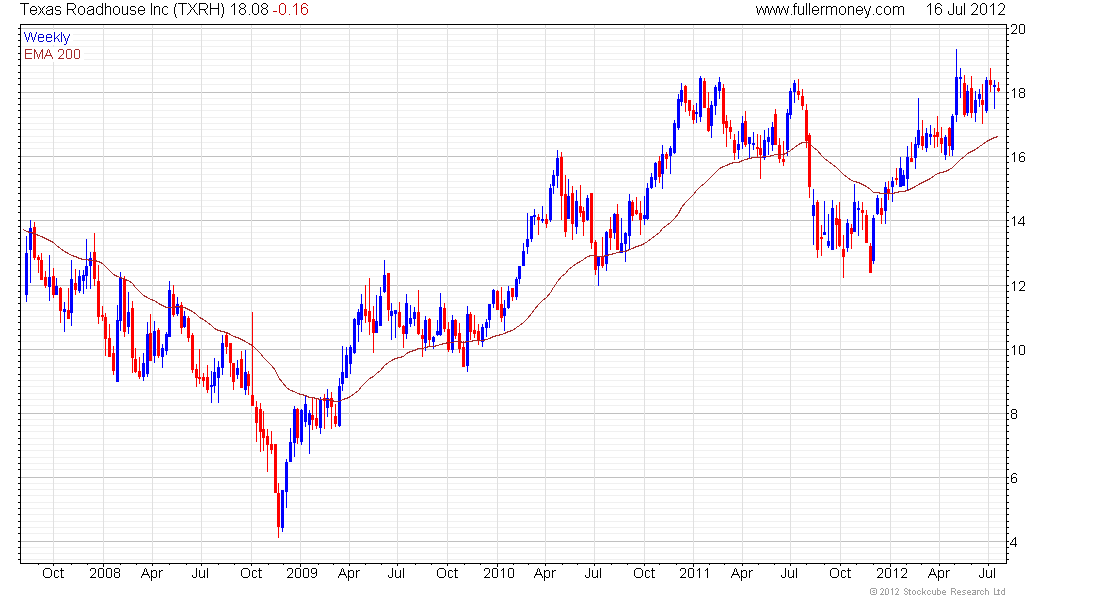The width and height of the screenshot is (1100, 600).
Task: Click the 8 price axis label
Action: 1014,414
